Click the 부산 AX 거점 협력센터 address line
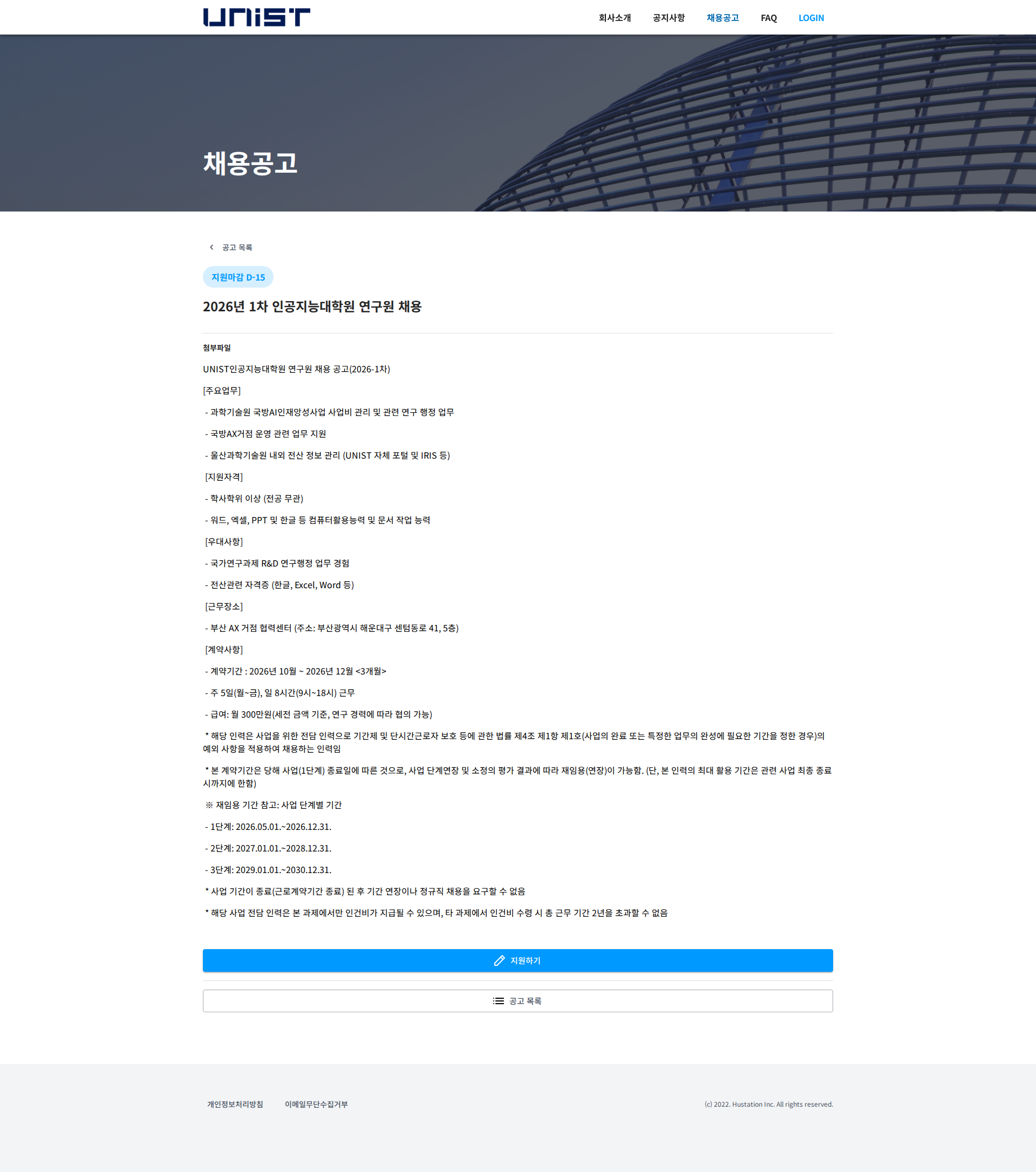This screenshot has height=1172, width=1036. pos(332,629)
